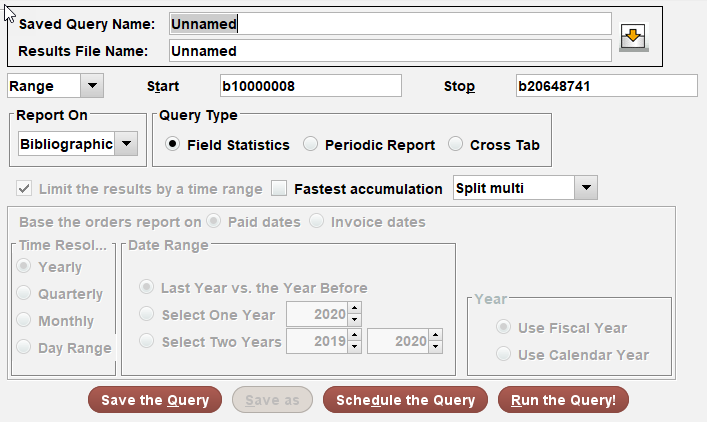Click into the Results File Name field

390,51
